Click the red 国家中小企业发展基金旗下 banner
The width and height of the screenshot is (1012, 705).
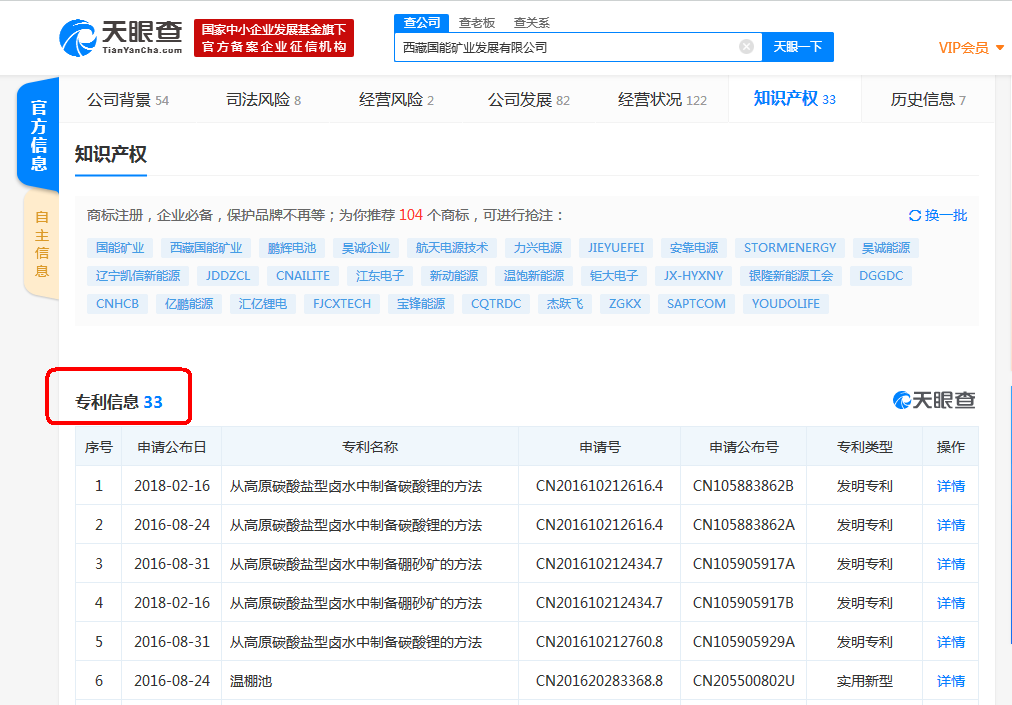(274, 38)
